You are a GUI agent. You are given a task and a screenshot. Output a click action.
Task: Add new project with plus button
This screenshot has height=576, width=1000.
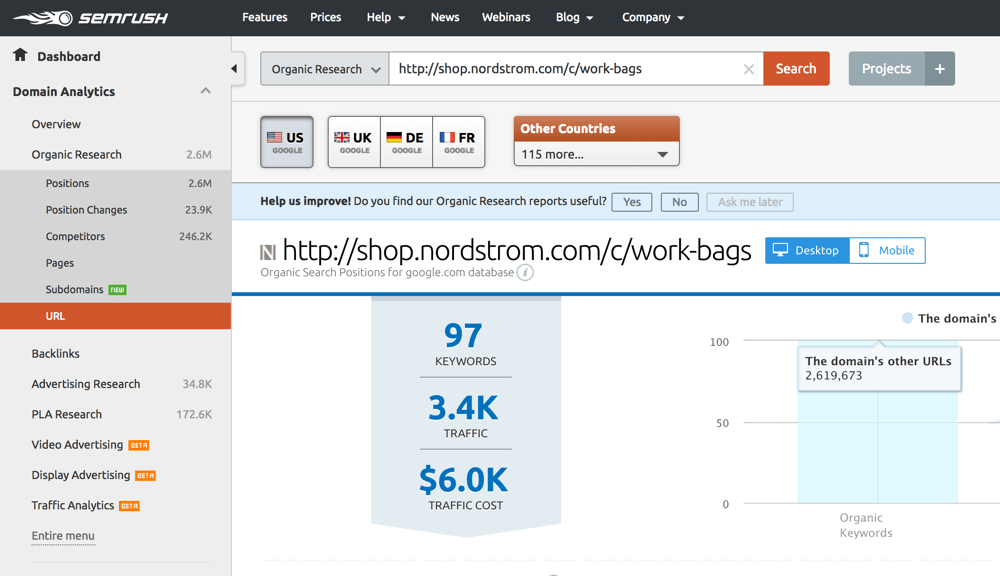coord(939,68)
